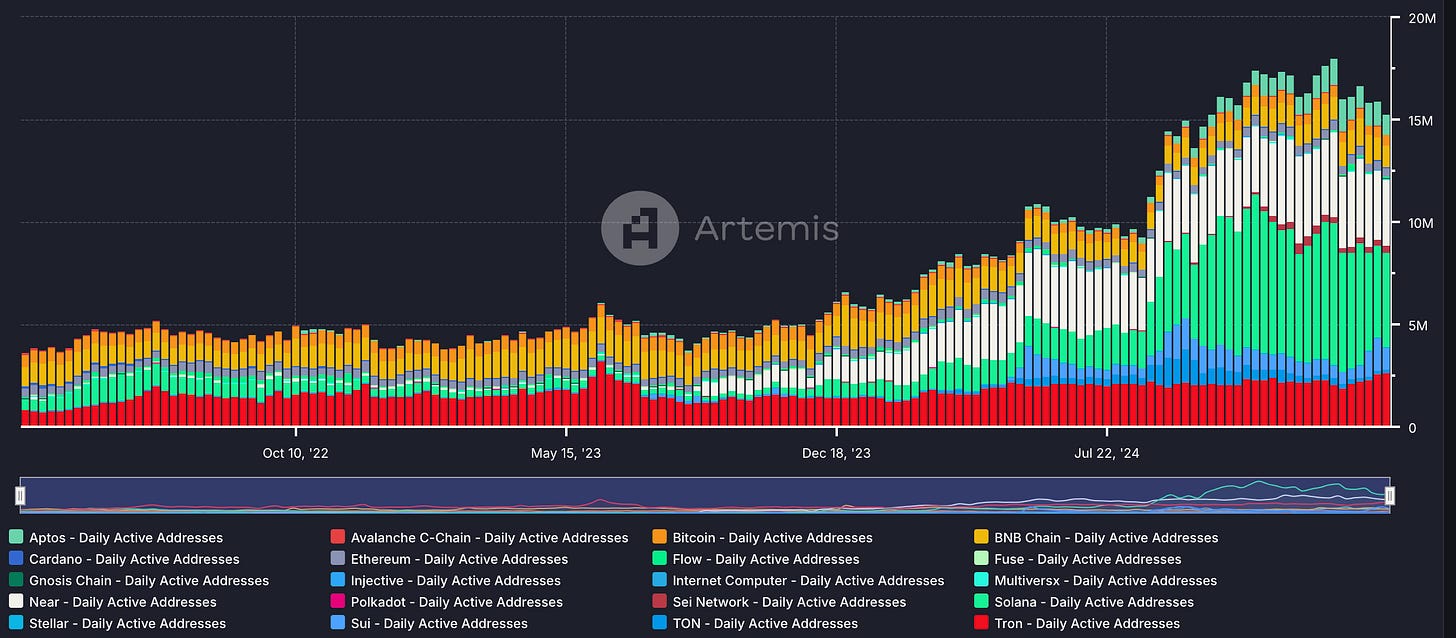Show or hide Injective series
This screenshot has width=1456, height=638.
445,580
